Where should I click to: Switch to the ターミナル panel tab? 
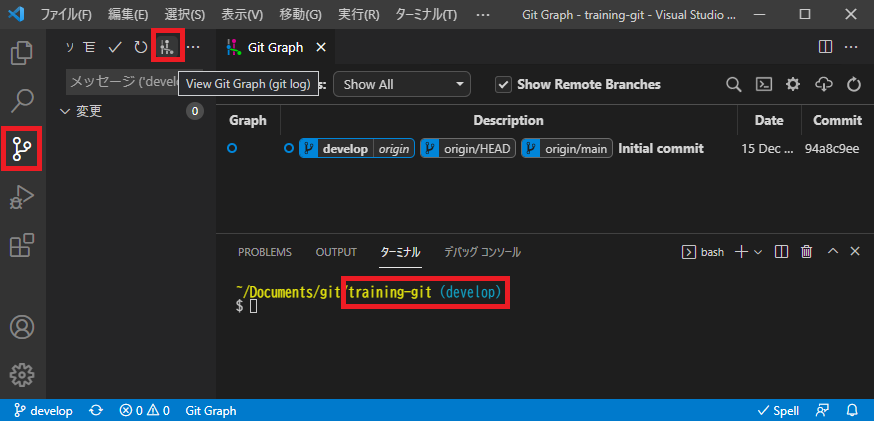(400, 252)
